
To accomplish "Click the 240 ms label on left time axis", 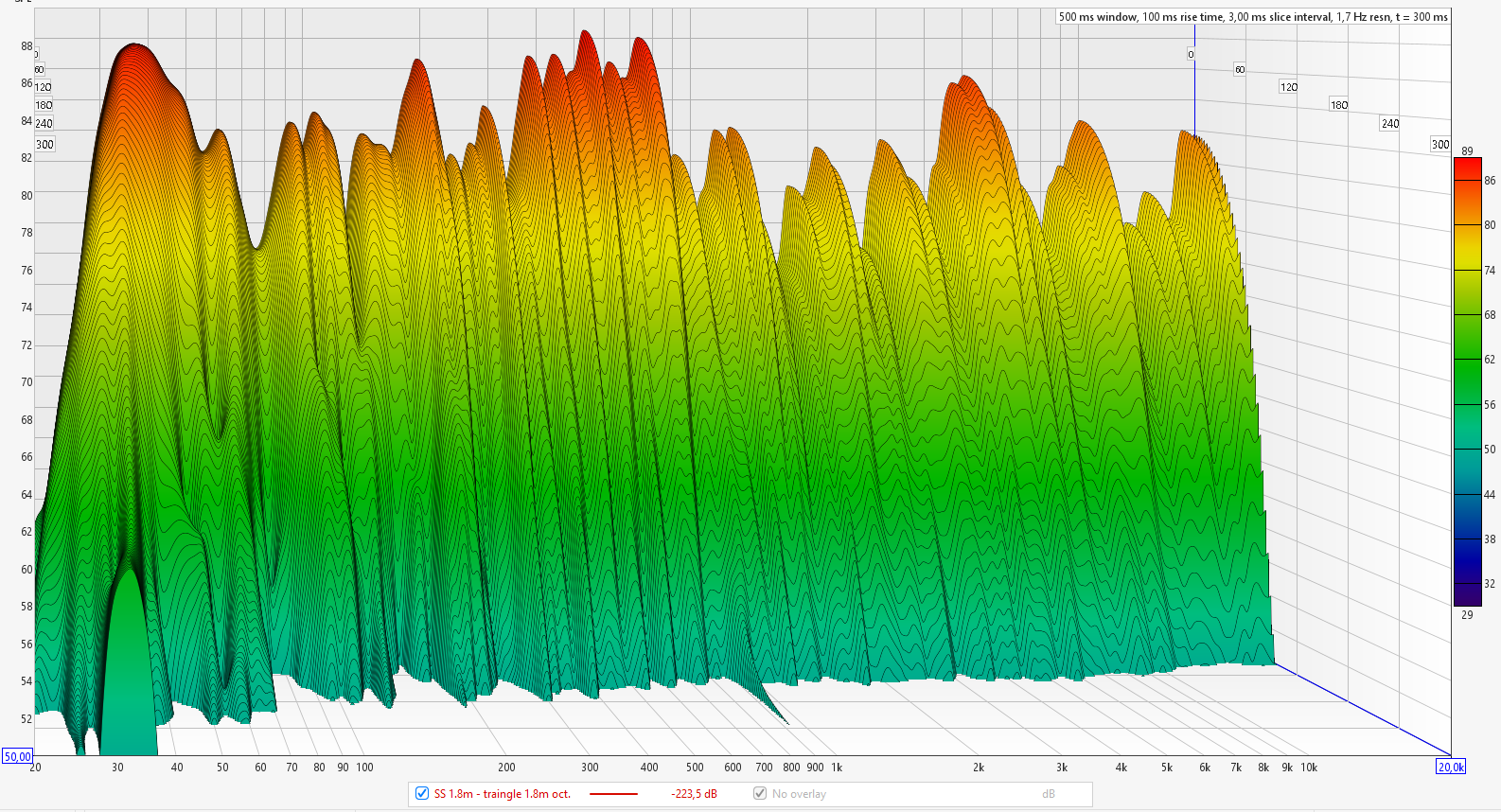I will tap(44, 124).
